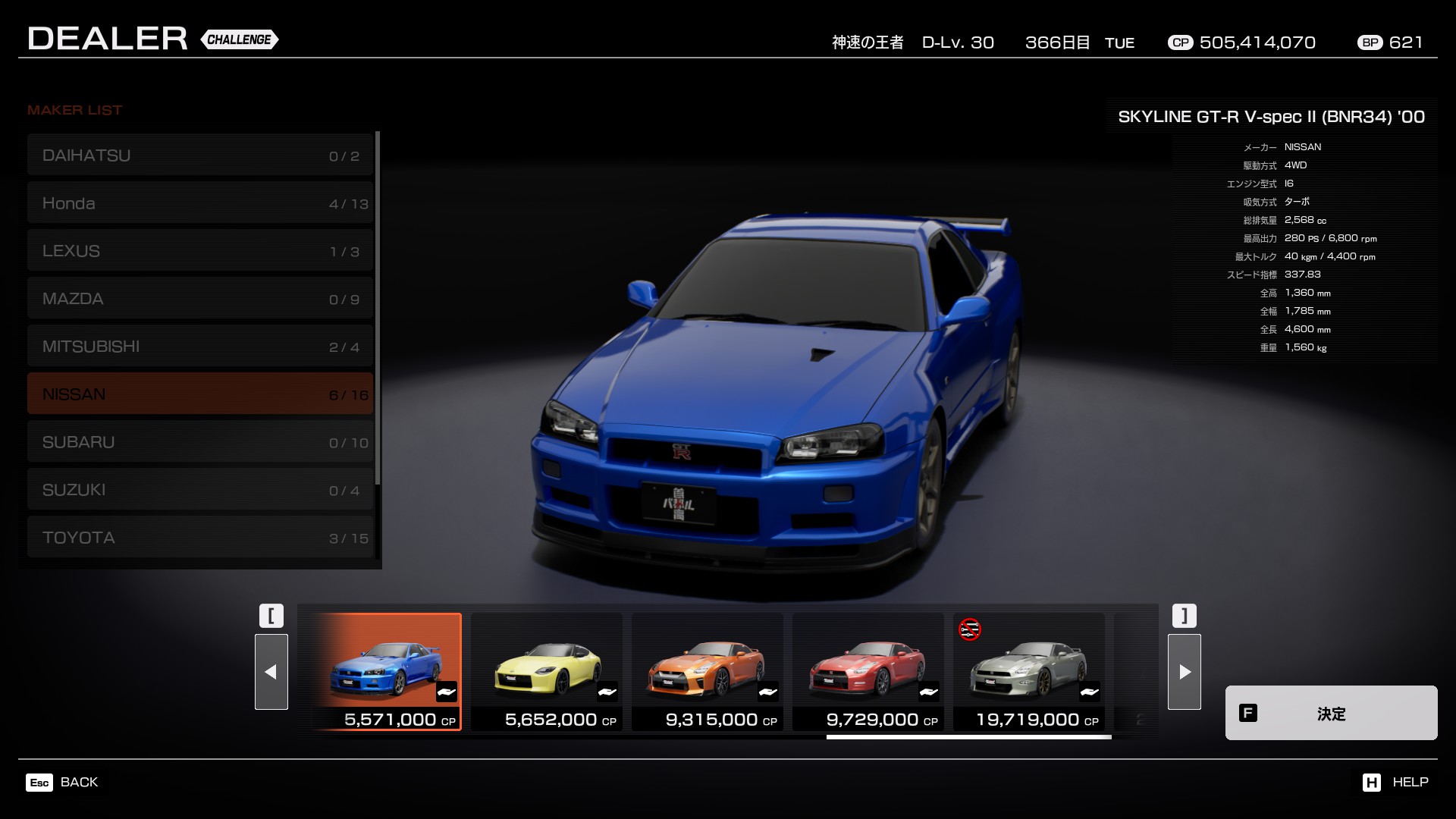Select the orange GT-R priced 9,315,000 CP
The image size is (1456, 819).
pos(707,671)
